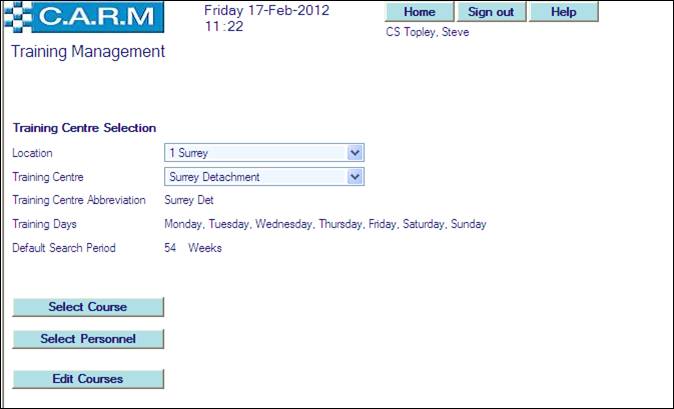This screenshot has width=674, height=409.
Task: Click the C.A.R.M logo
Action: pos(83,19)
